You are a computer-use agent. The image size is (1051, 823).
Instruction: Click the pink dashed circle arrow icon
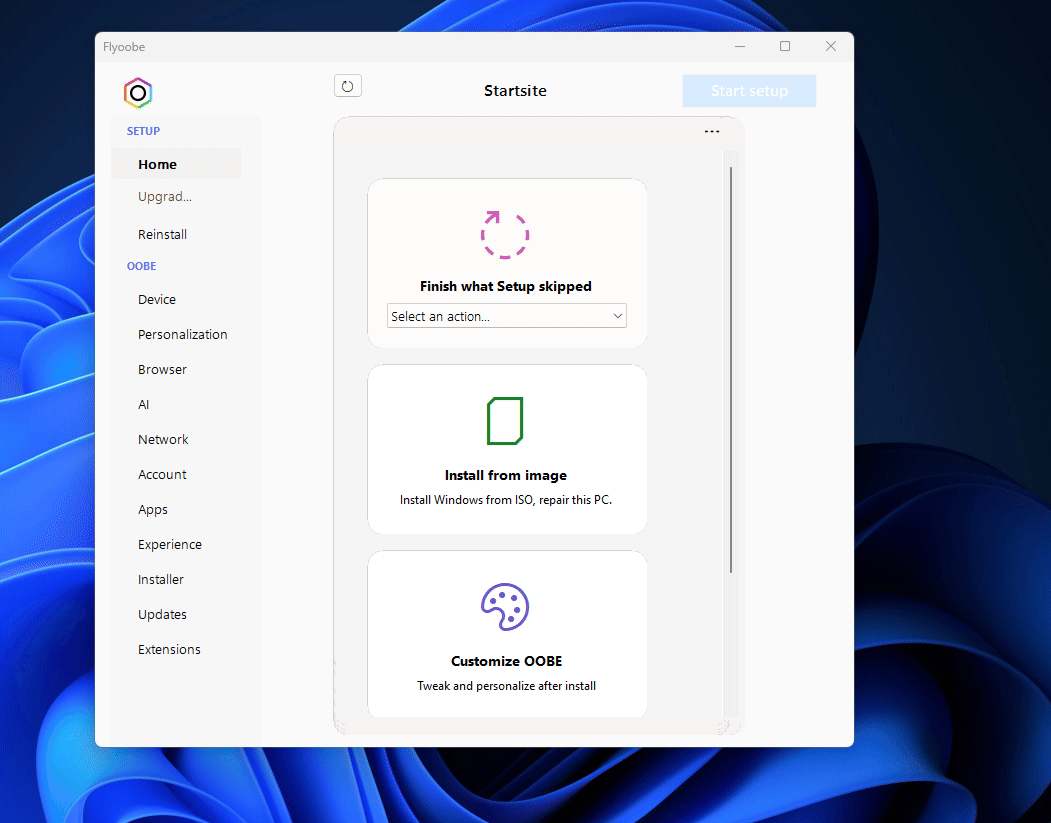tap(505, 234)
